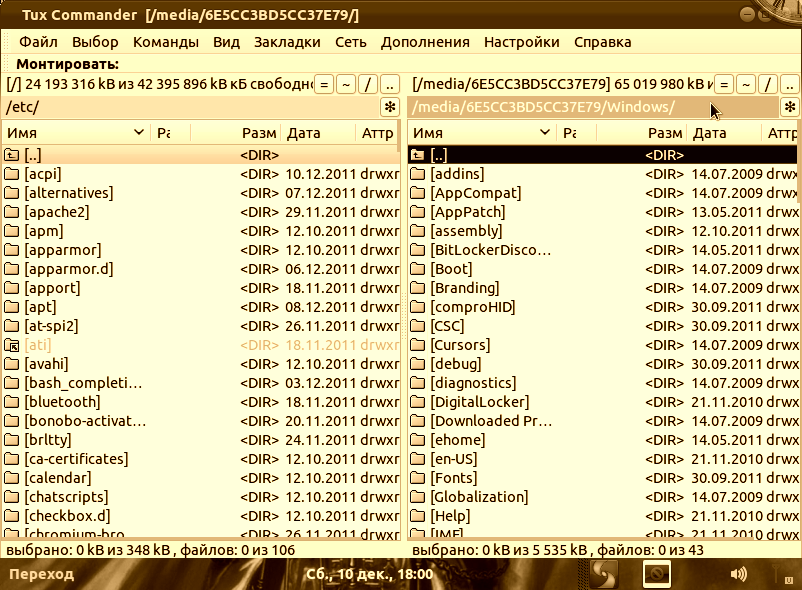Click the bluetooth folder icon
Viewport: 802px width, 590px height.
tap(12, 402)
